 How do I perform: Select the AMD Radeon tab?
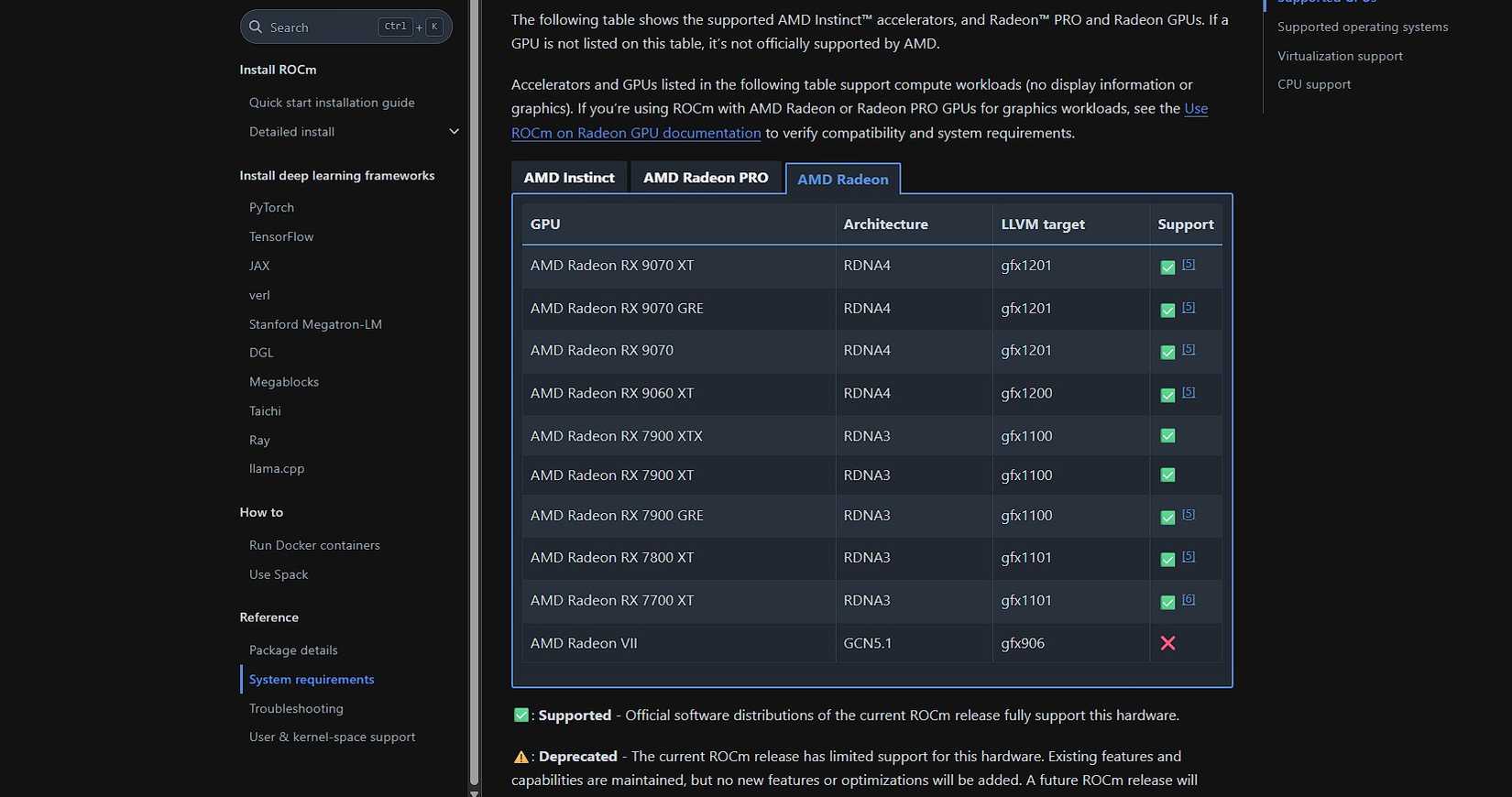[x=843, y=179]
